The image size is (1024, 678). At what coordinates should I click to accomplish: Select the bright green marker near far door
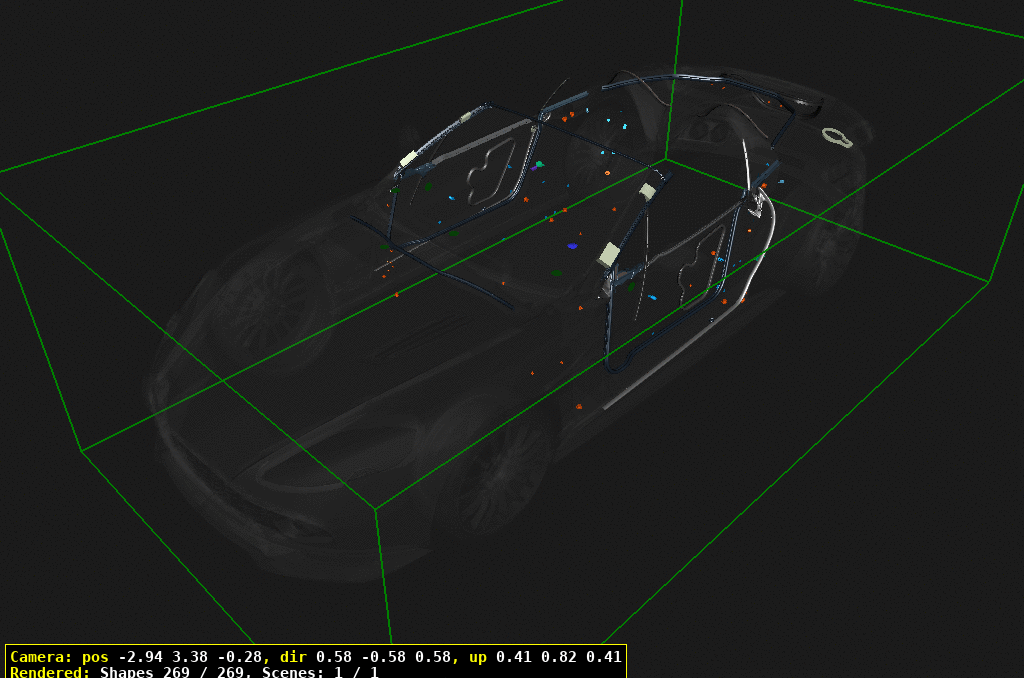(539, 163)
